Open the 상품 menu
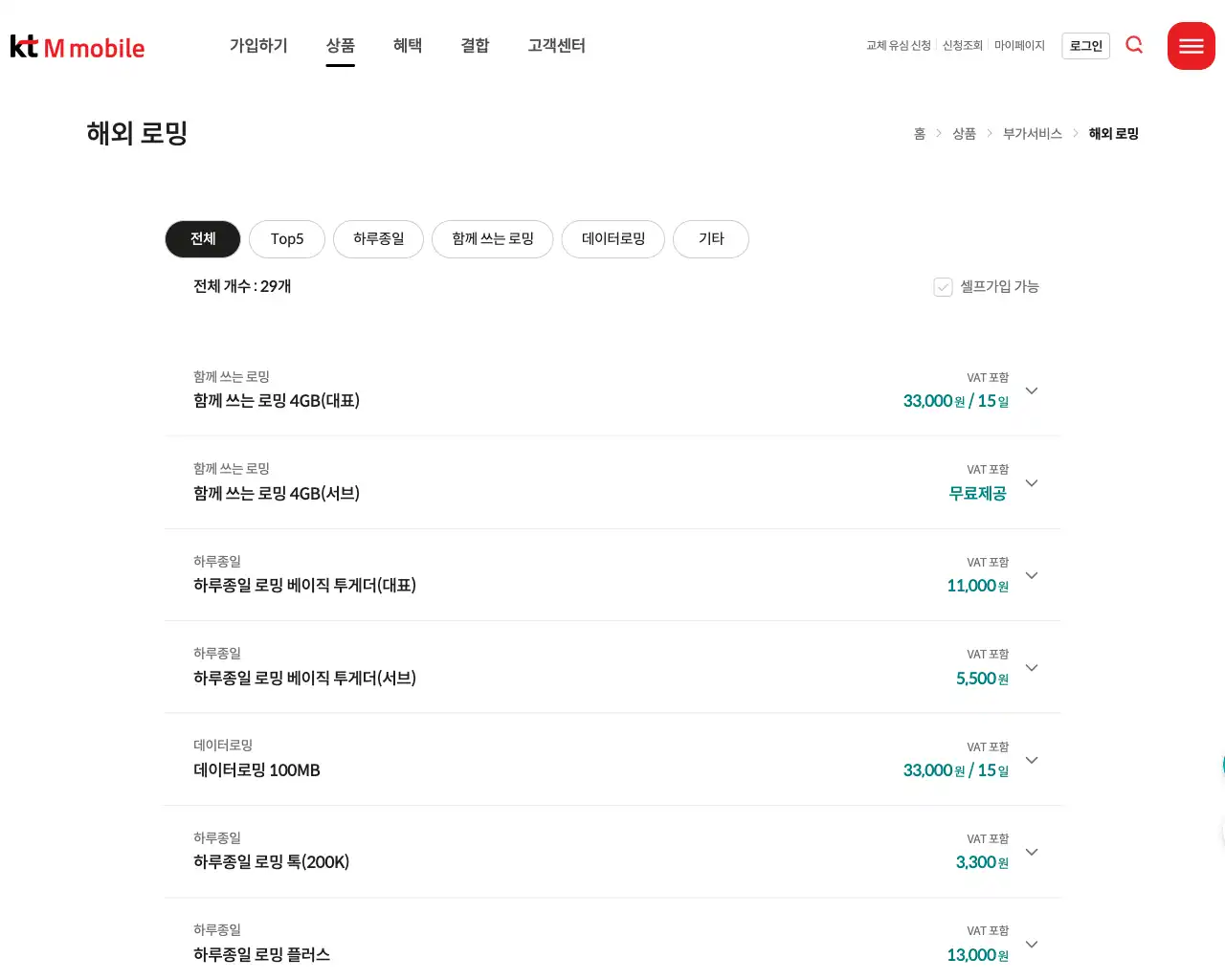The width and height of the screenshot is (1225, 980). (340, 45)
